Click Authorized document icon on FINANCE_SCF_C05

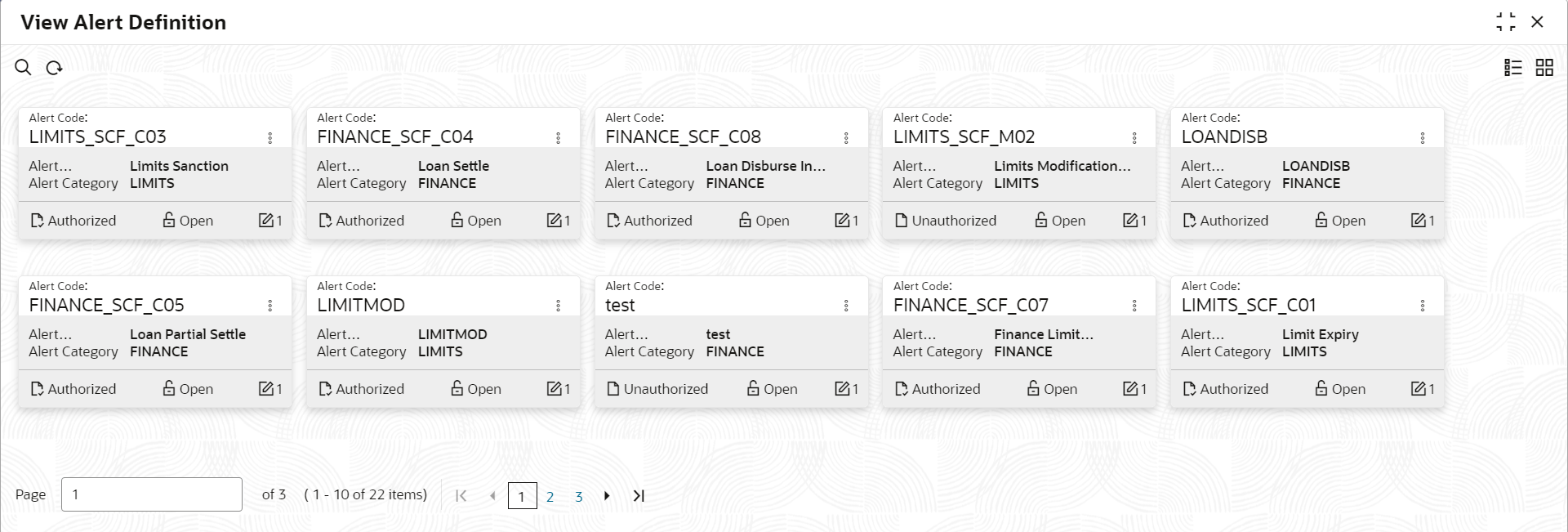37,389
